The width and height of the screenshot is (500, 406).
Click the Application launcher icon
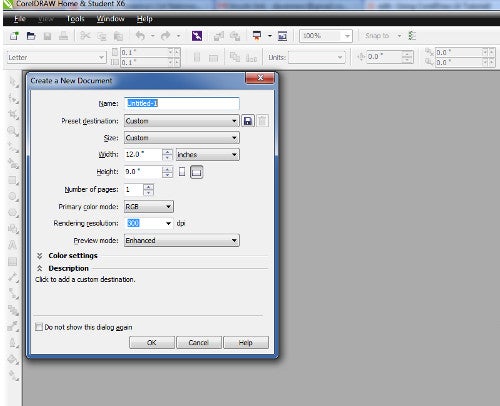257,36
